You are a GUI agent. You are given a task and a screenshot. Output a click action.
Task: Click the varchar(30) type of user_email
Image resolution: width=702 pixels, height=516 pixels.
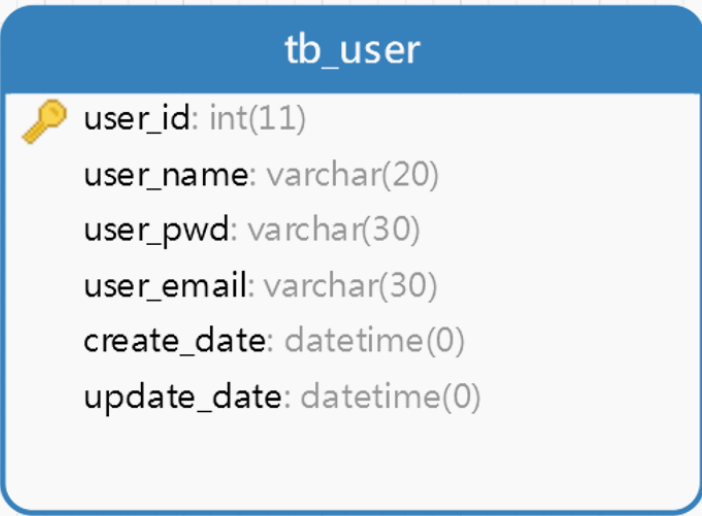(x=351, y=285)
